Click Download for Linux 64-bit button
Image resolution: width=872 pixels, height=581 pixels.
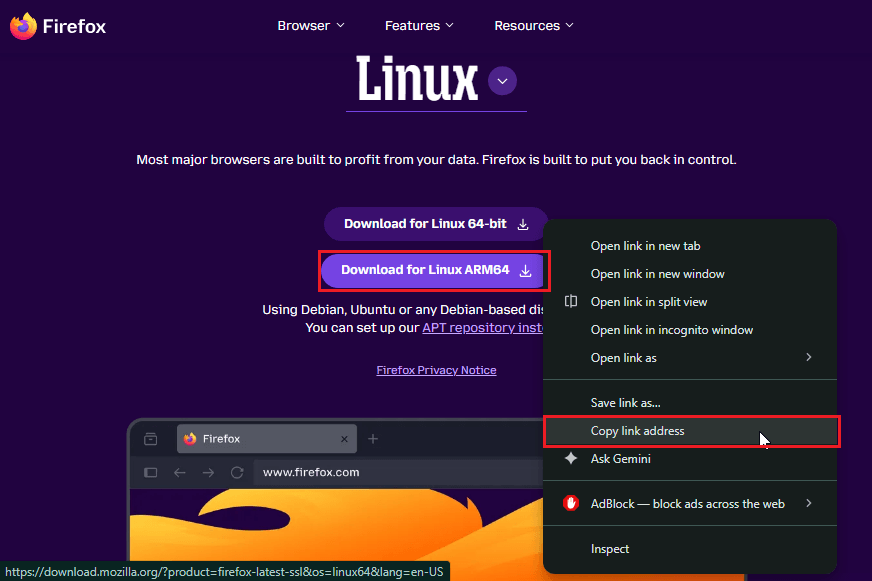tap(436, 224)
